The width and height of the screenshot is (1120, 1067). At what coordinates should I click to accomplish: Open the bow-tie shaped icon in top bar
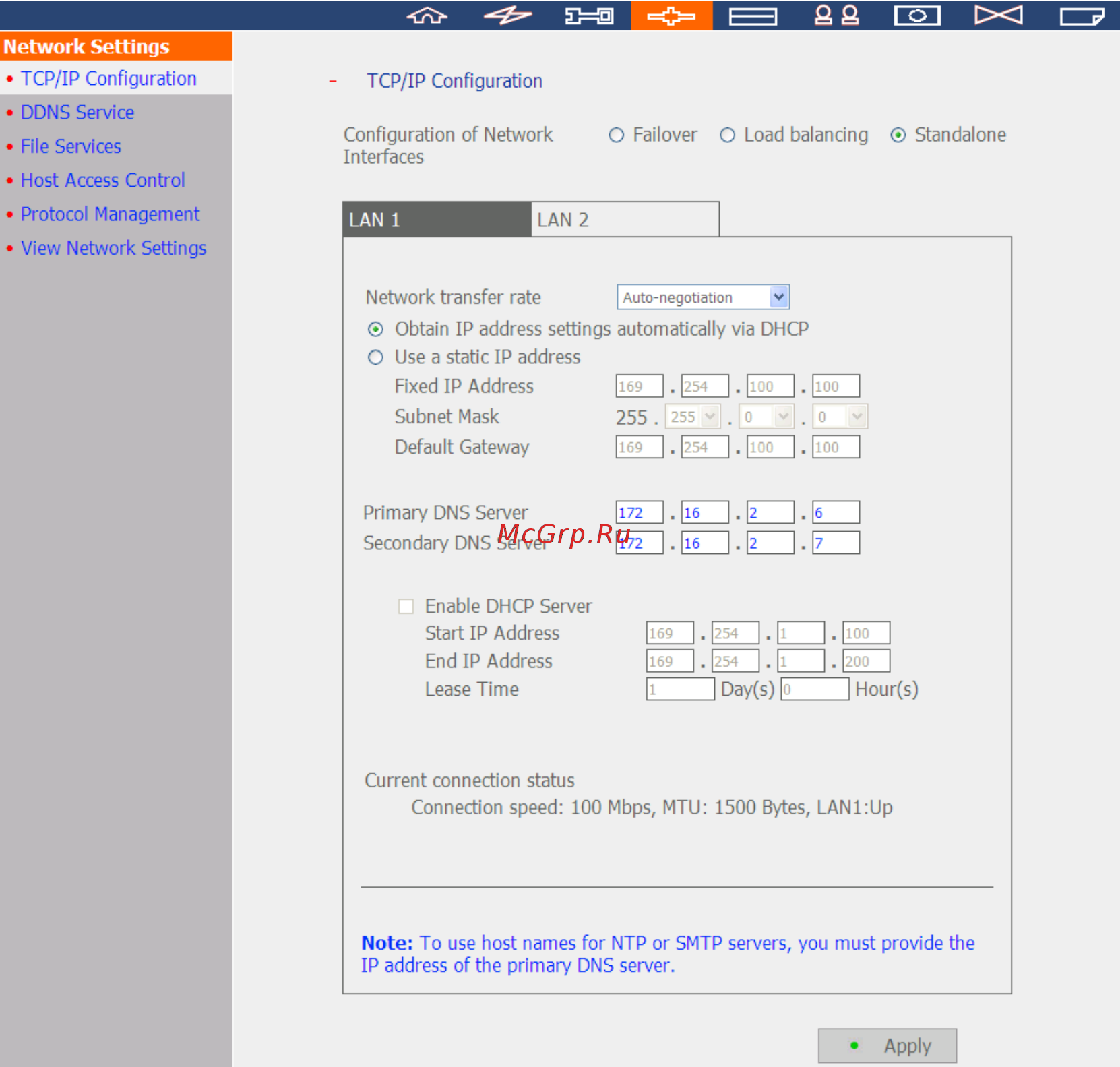pos(999,15)
